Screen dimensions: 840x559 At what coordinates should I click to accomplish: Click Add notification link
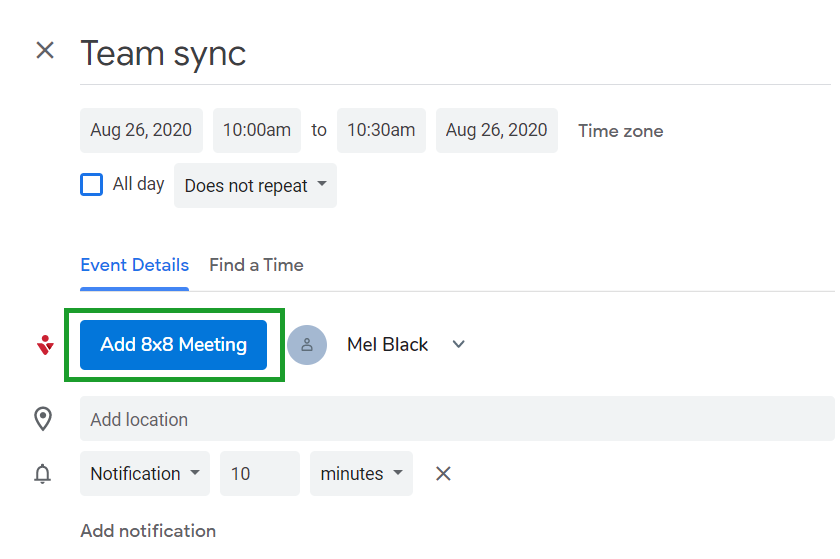pyautogui.click(x=148, y=531)
